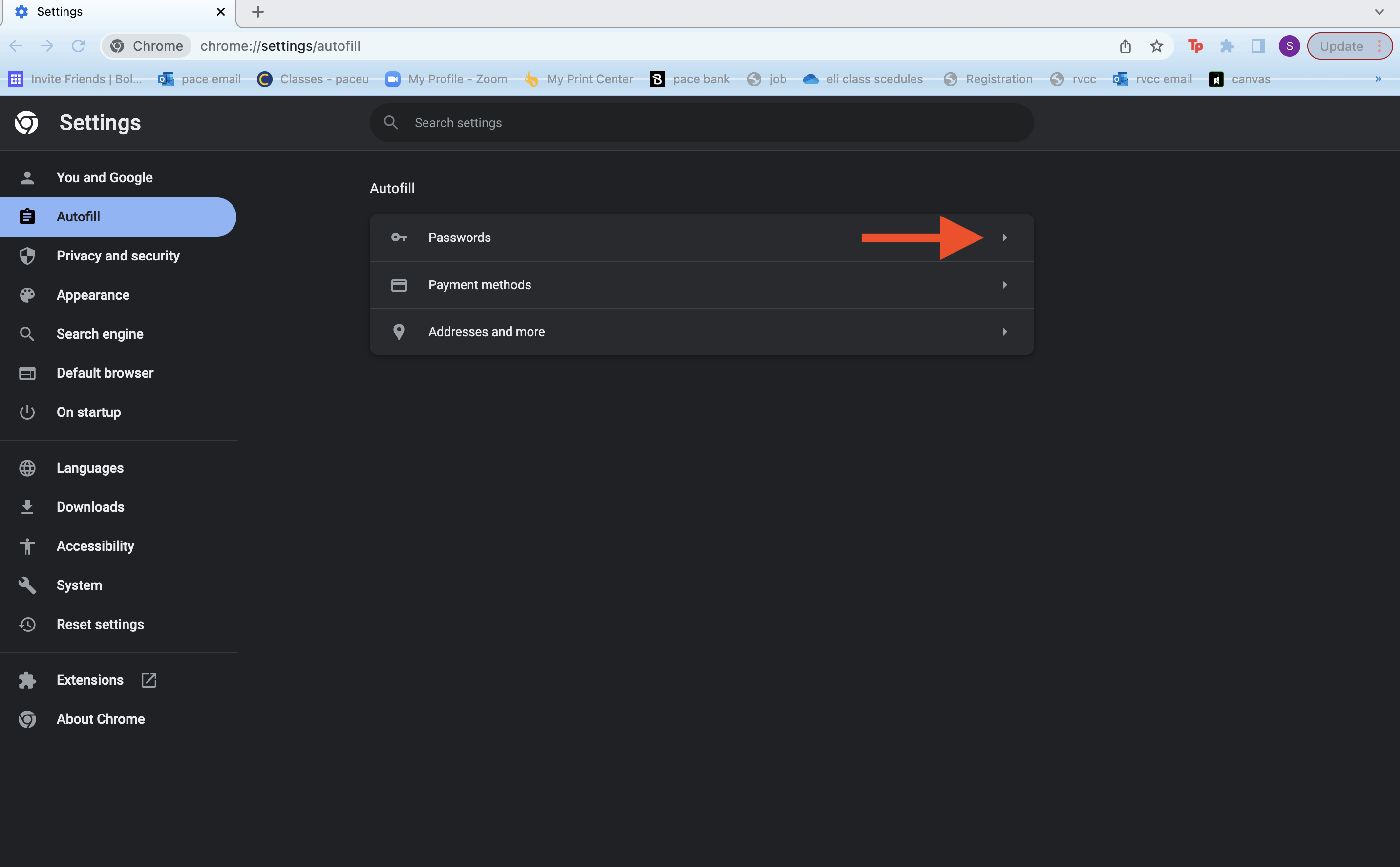Viewport: 1400px width, 867px height.
Task: Expand the Passwords row arrow
Action: click(x=1004, y=238)
